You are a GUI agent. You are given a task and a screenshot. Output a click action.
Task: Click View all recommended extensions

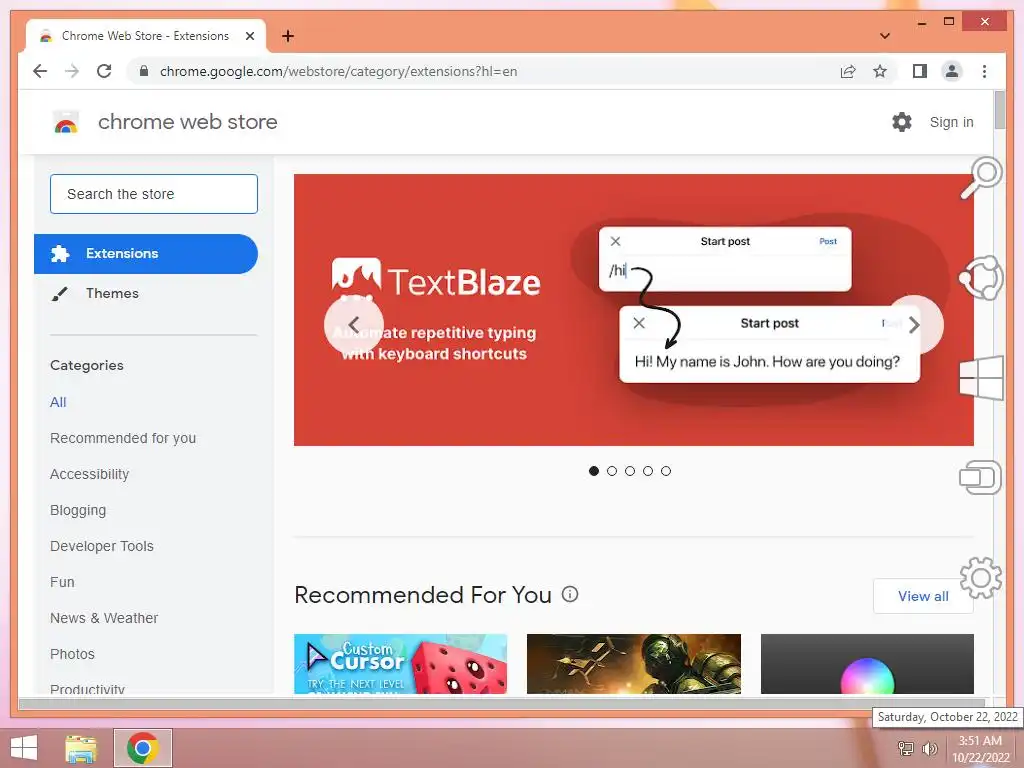pyautogui.click(x=923, y=596)
